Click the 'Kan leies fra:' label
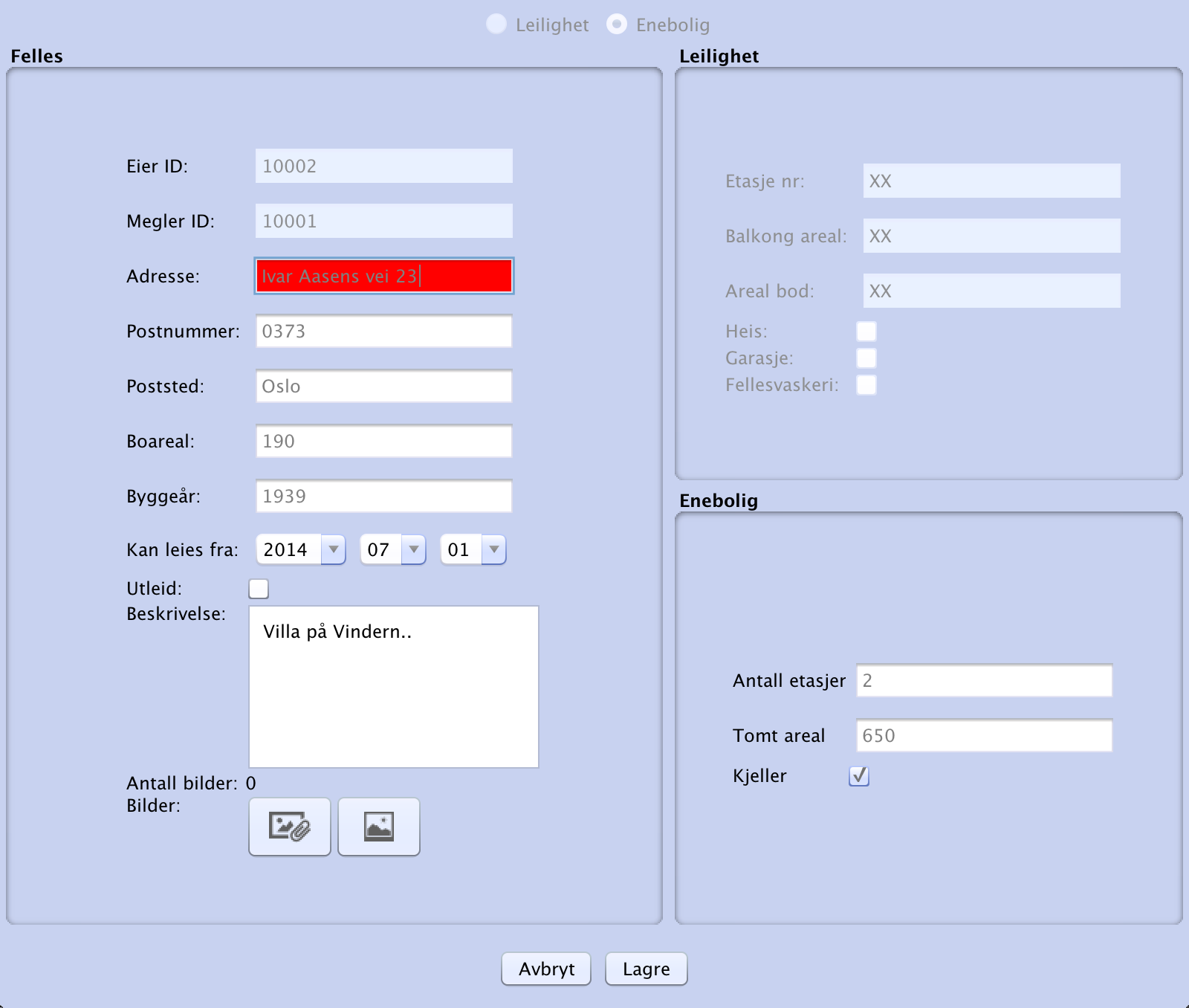The width and height of the screenshot is (1189, 1008). (182, 550)
